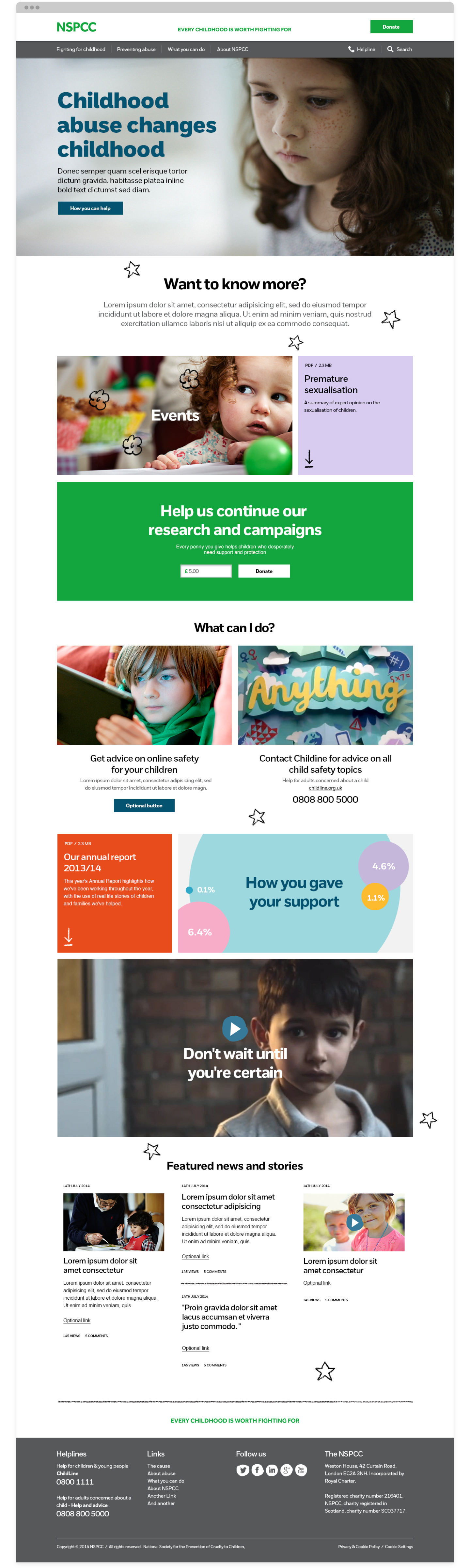Viewport: 470px width, 1568px height.
Task: Download annual report via arrow icon
Action: coord(68,936)
